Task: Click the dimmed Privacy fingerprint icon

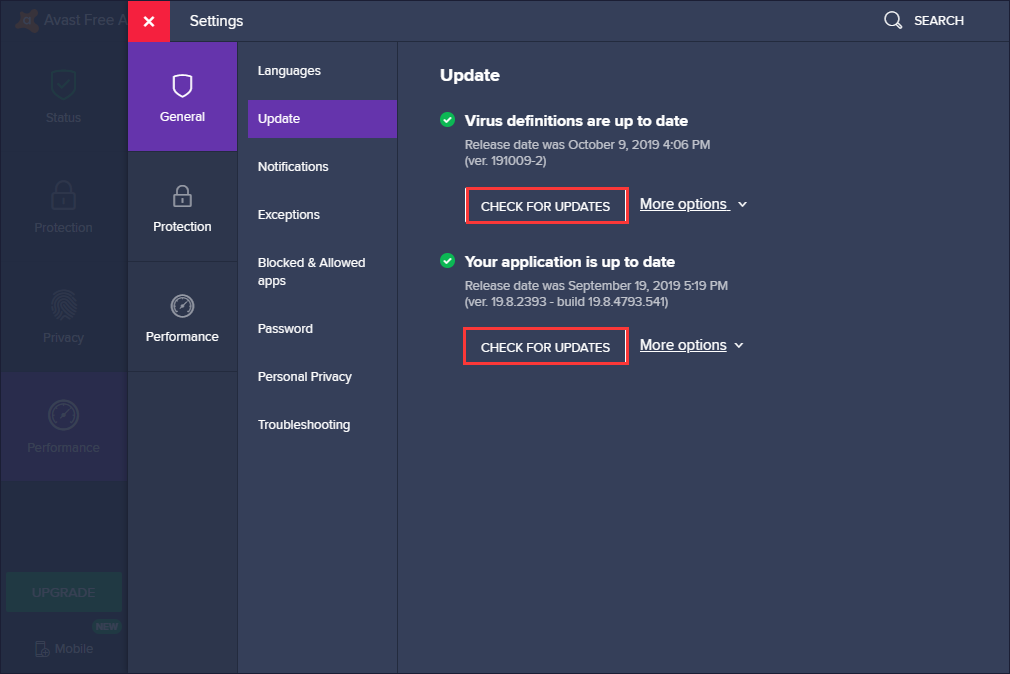Action: (x=63, y=304)
